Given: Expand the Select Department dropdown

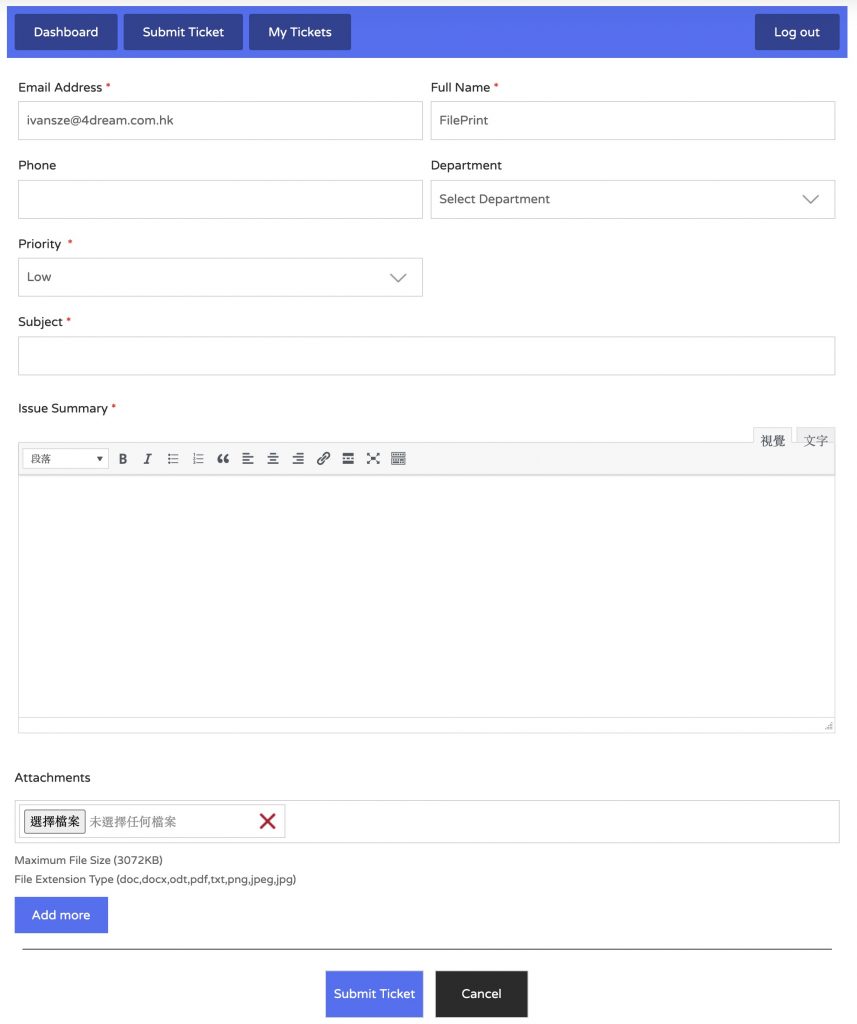Looking at the screenshot, I should click(x=632, y=199).
